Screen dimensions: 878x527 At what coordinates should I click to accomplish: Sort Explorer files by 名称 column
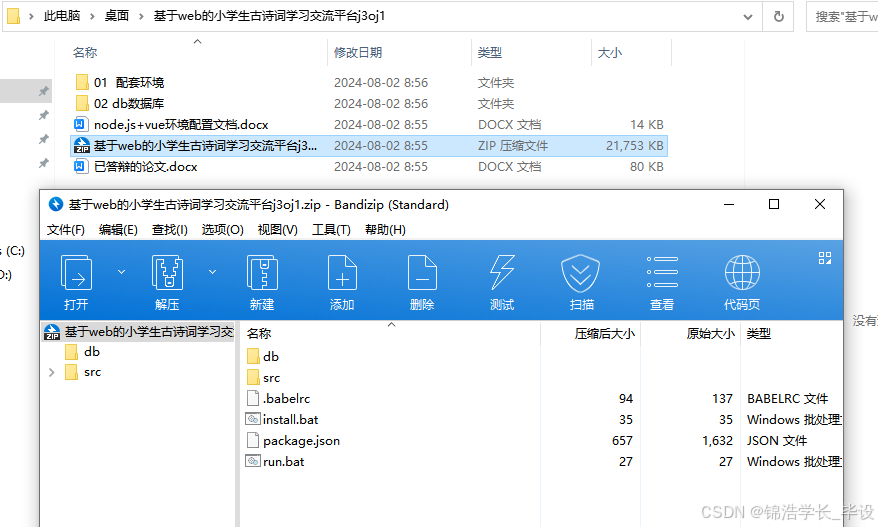85,53
